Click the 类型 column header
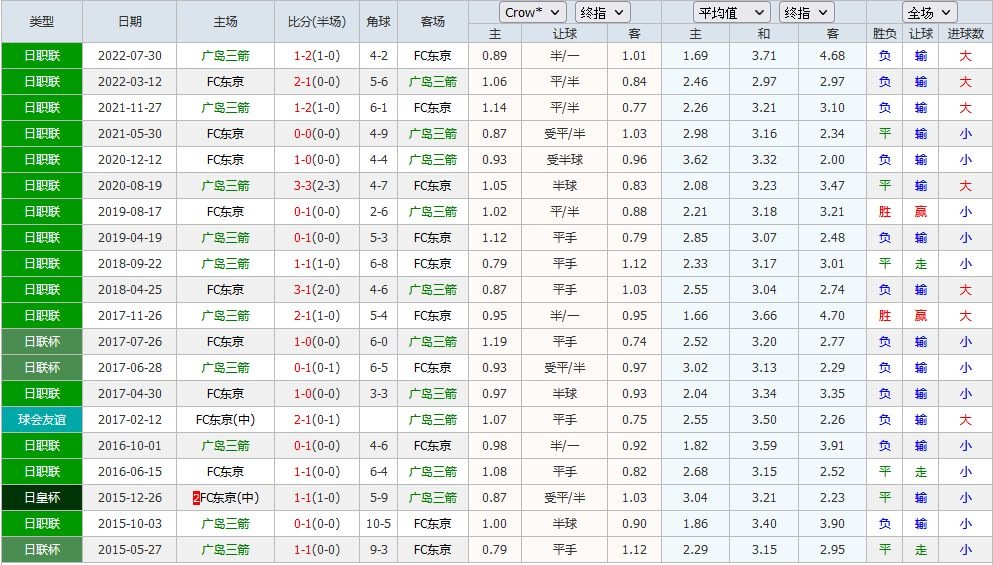 pos(42,22)
